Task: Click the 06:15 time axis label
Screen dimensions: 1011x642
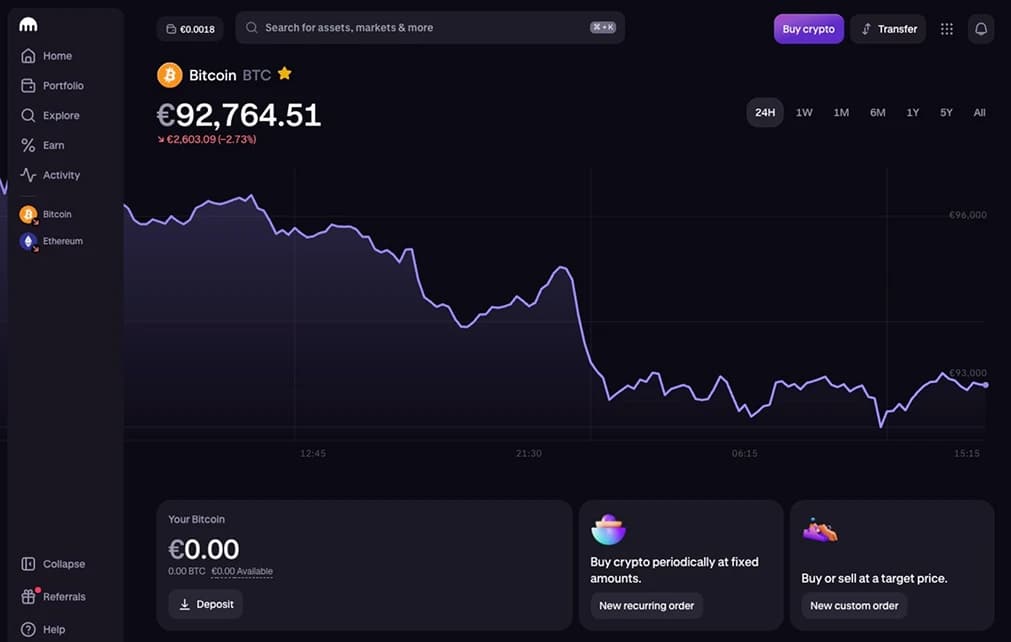Action: coord(745,453)
